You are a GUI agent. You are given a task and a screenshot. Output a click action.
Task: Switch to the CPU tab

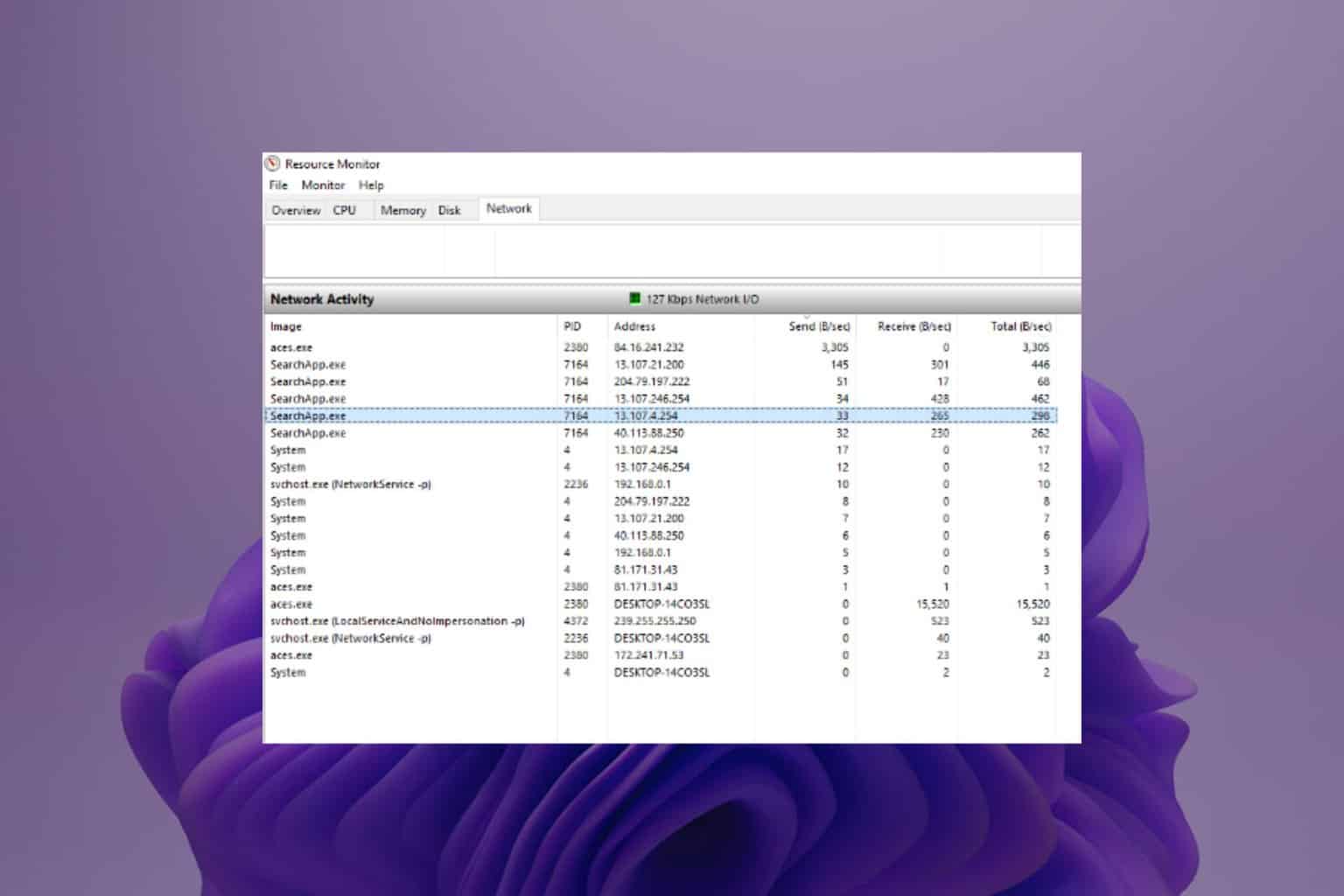click(345, 210)
